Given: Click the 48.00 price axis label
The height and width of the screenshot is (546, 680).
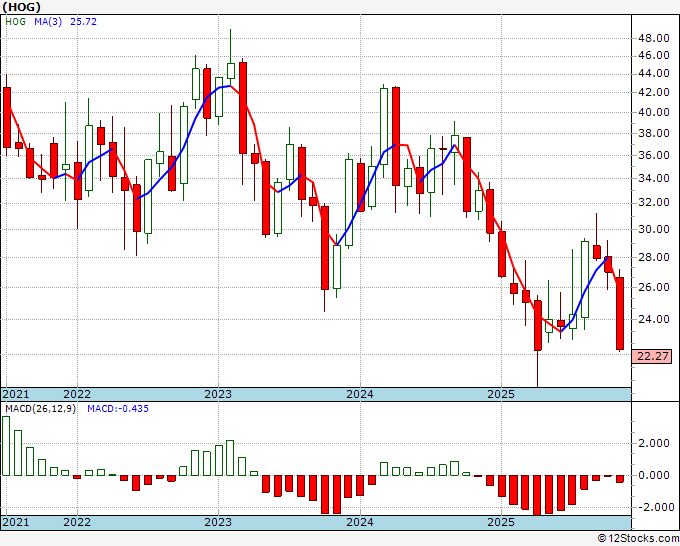Looking at the screenshot, I should click(654, 39).
